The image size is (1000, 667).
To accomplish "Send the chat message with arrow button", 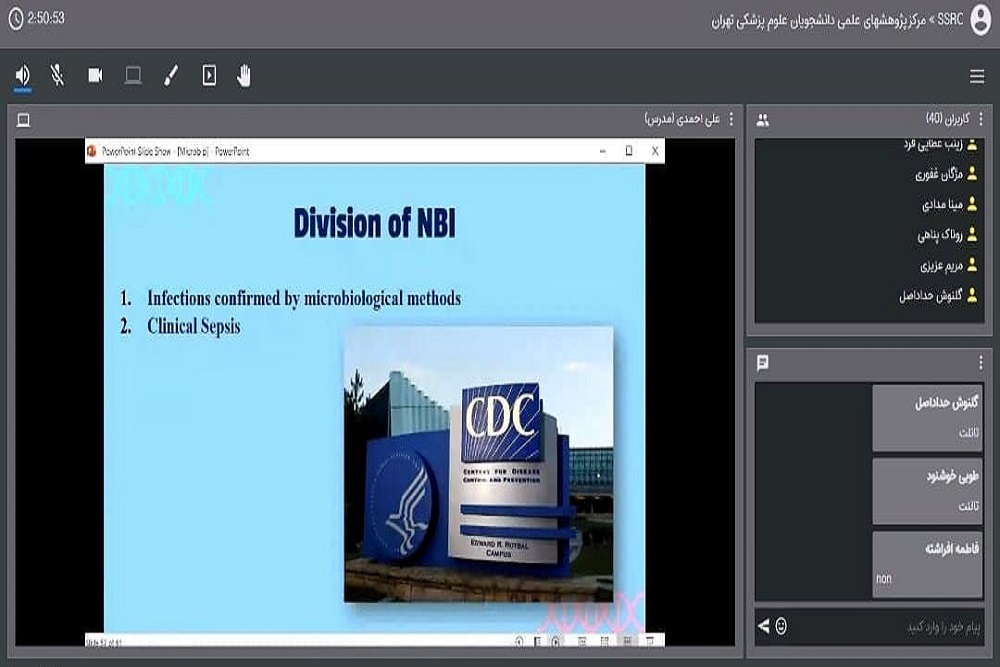I will point(764,626).
